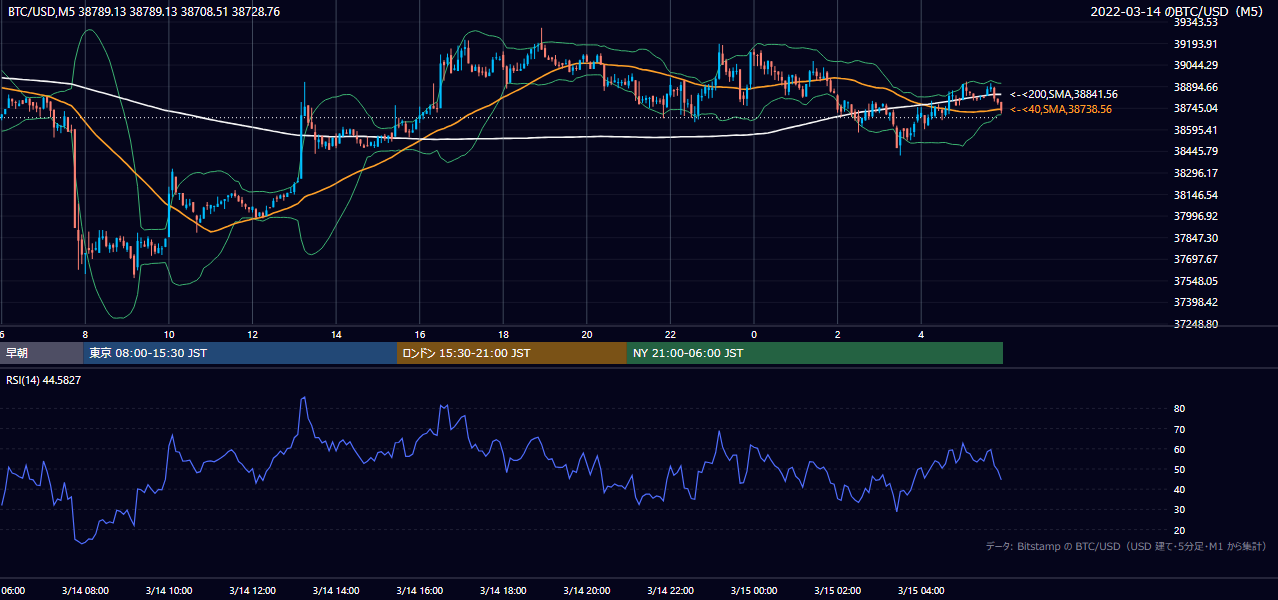Click the time label 3/14 14:00
The image size is (1278, 600).
tap(335, 591)
